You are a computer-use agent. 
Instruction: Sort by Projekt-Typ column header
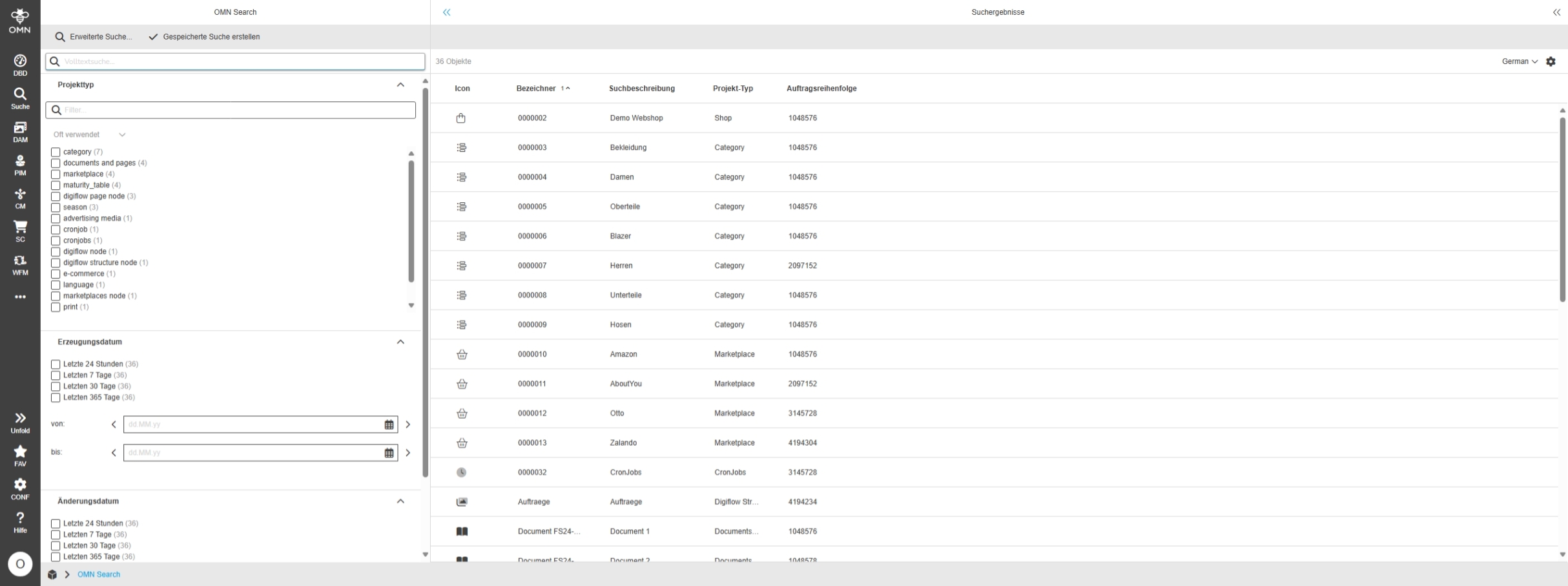[x=733, y=89]
